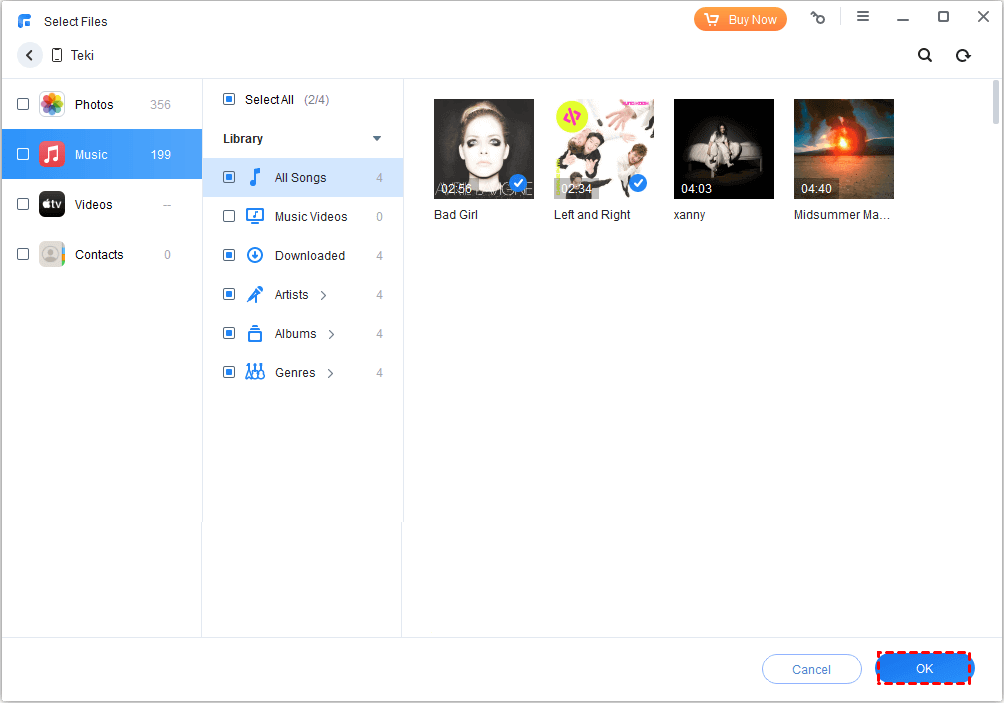Expand the Artists chevron

pos(323,295)
